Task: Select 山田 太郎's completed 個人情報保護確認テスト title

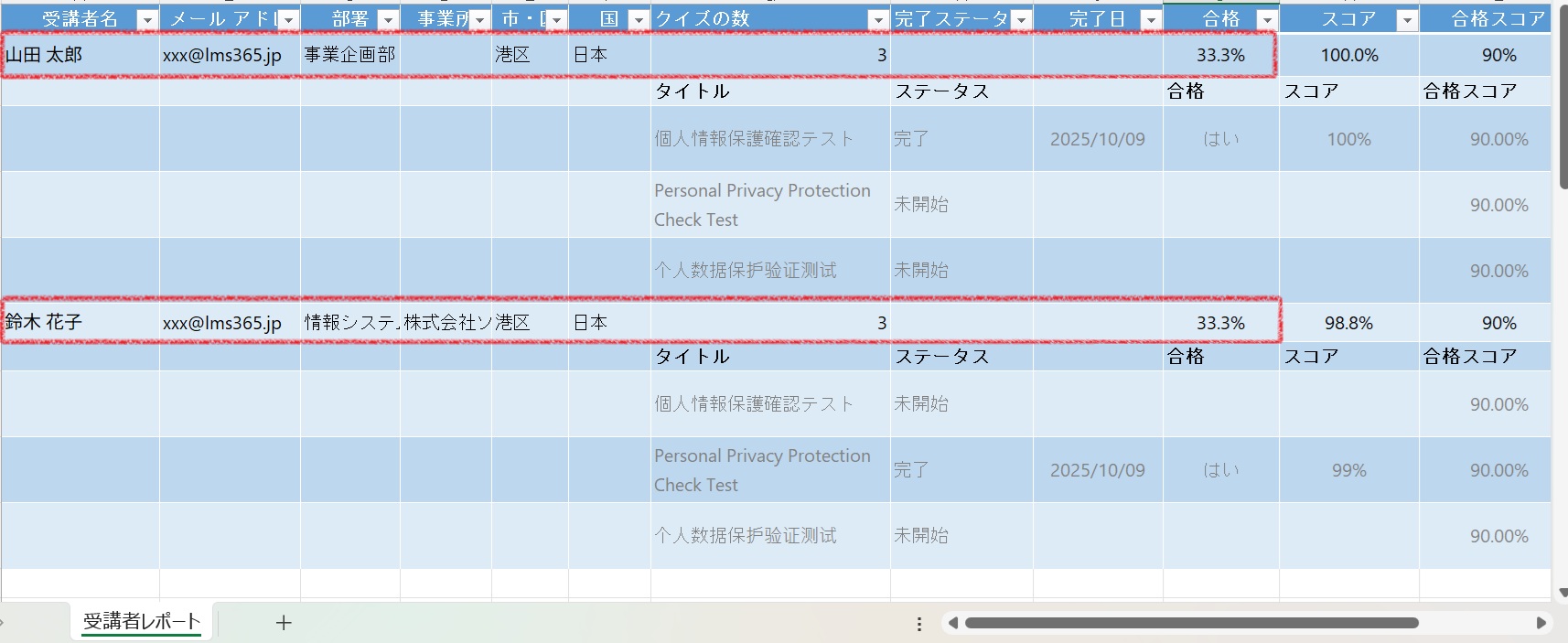Action: (x=770, y=139)
